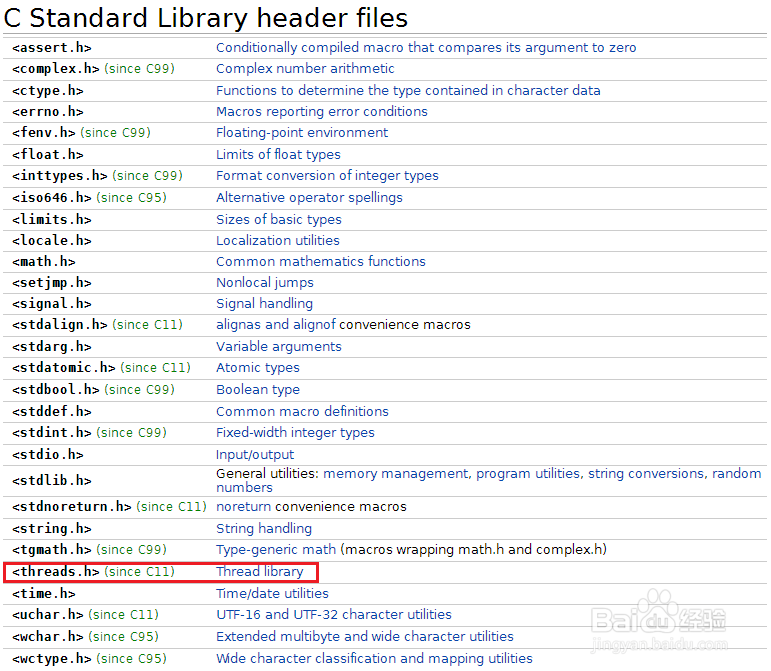Open 'Limits of float types' link
This screenshot has width=771, height=671.
pyautogui.click(x=278, y=155)
